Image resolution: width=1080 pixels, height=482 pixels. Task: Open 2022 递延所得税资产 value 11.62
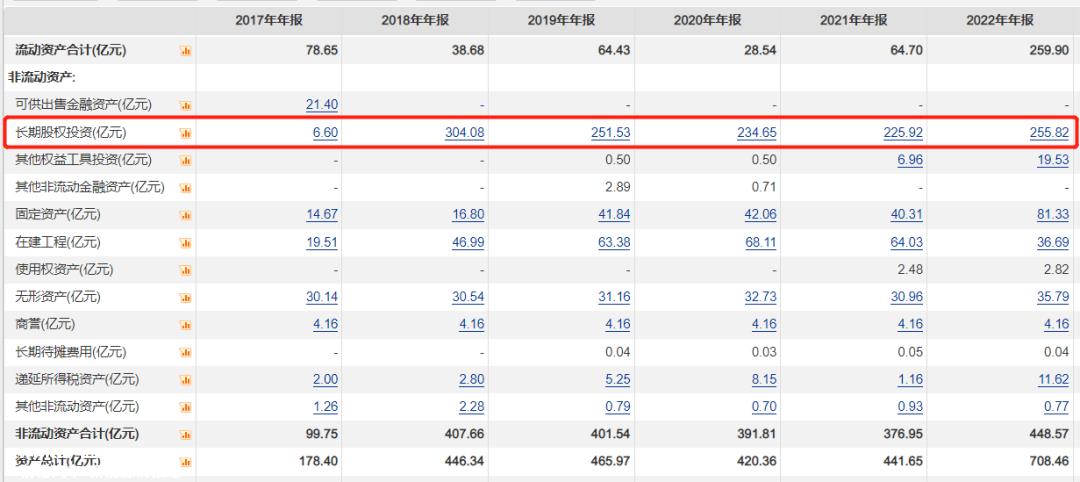tap(1053, 379)
